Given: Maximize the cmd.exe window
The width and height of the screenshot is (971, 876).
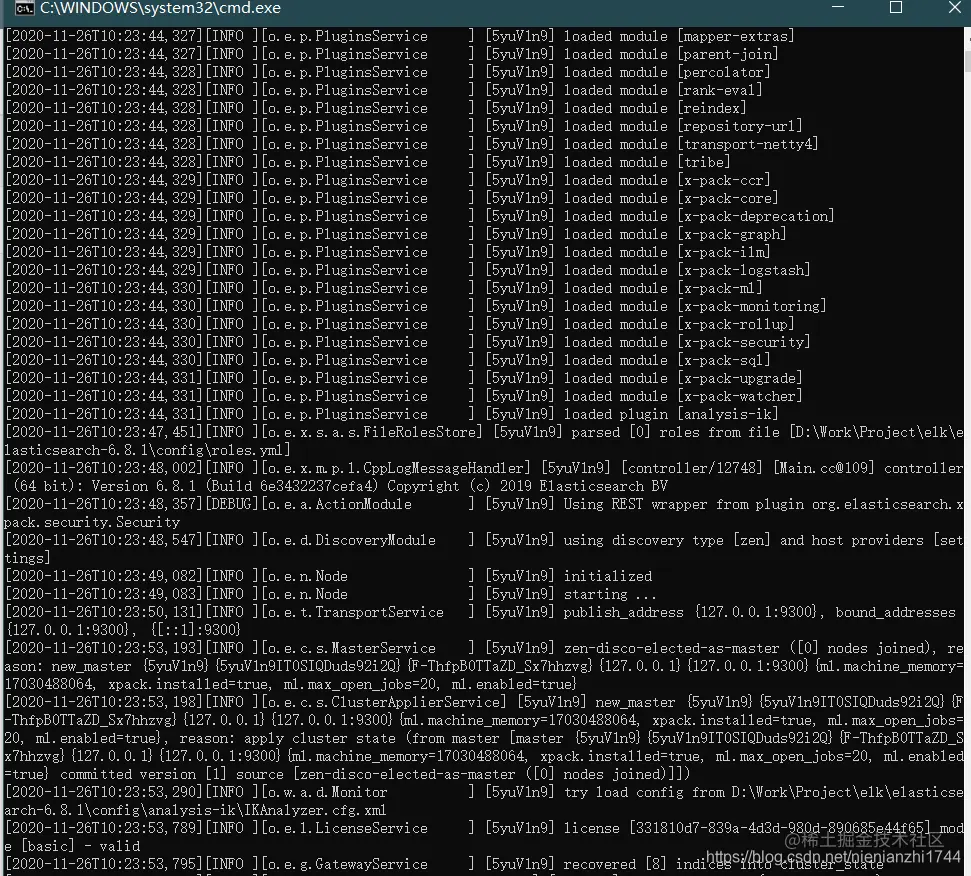Looking at the screenshot, I should coord(895,7).
